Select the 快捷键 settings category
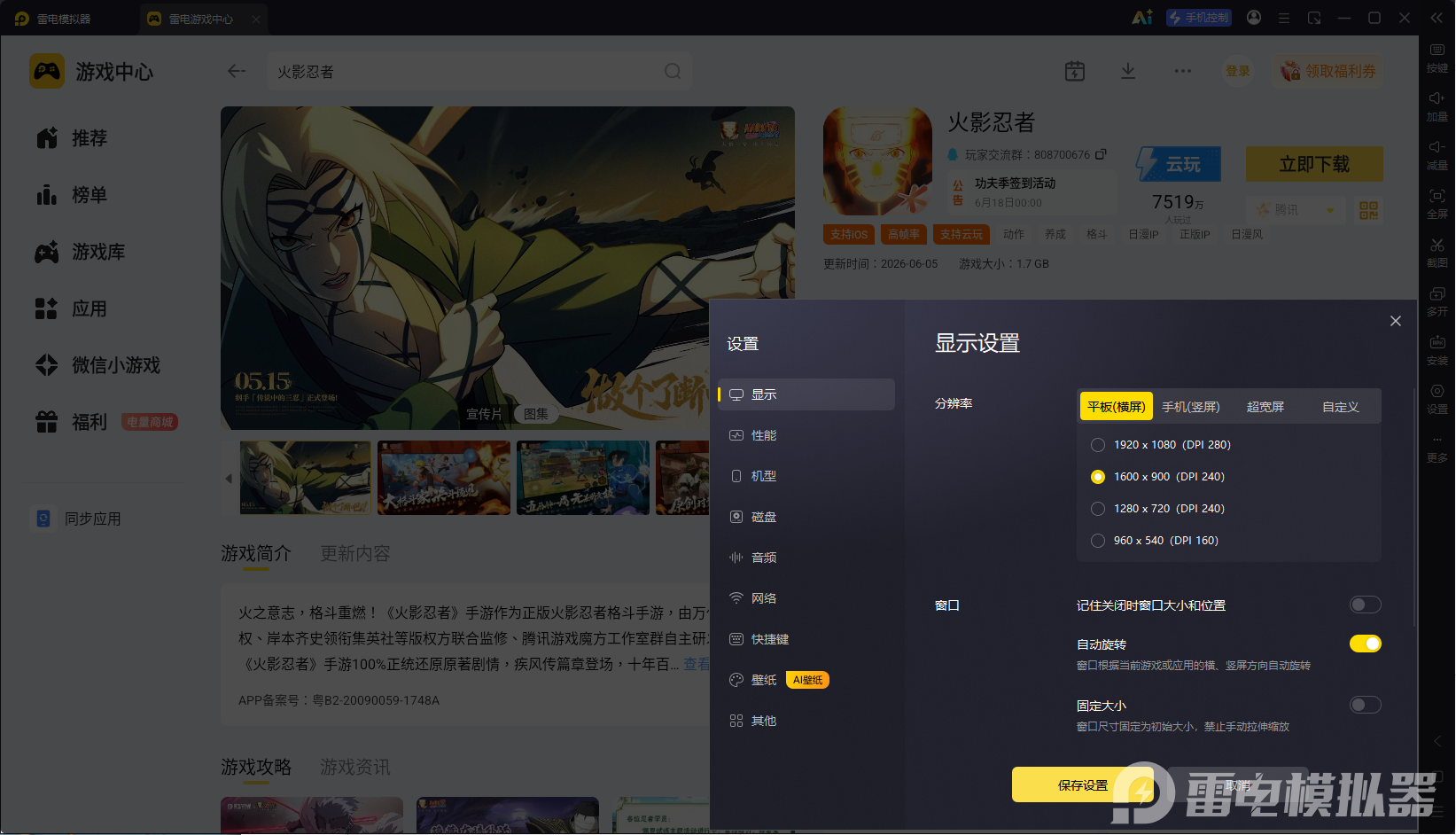This screenshot has height=835, width=1456. pyautogui.click(x=806, y=639)
